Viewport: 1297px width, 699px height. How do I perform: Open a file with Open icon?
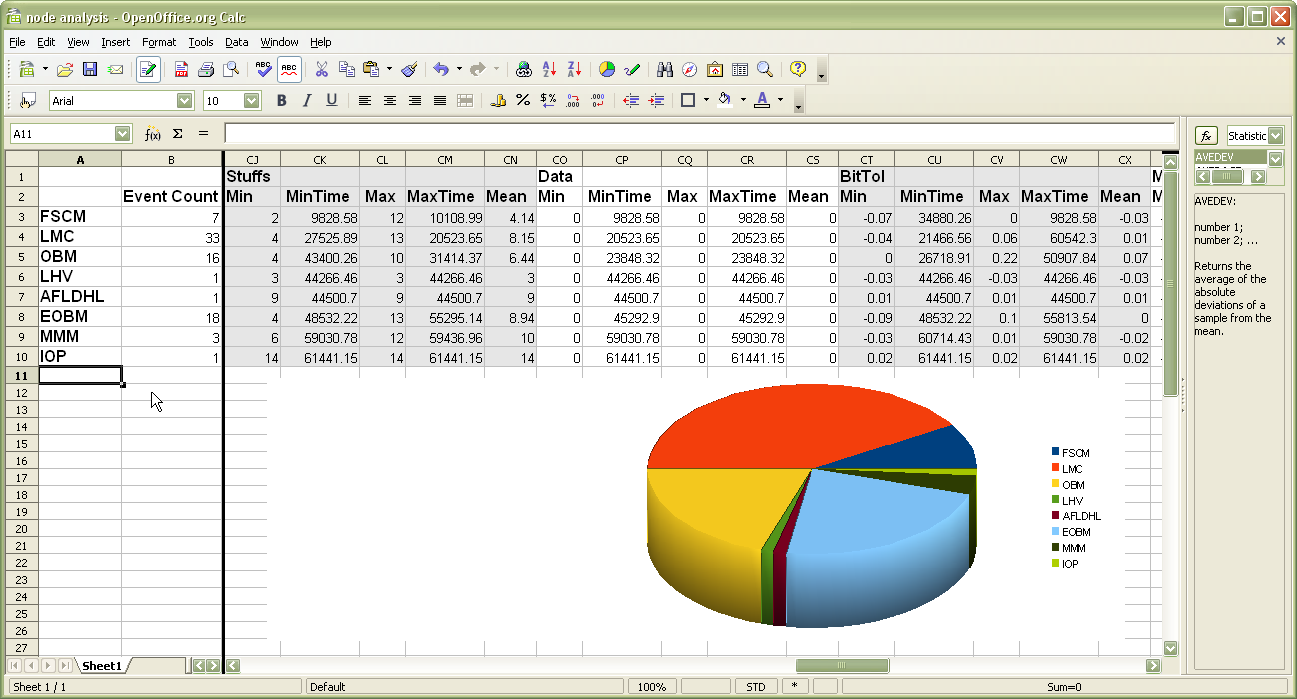65,69
